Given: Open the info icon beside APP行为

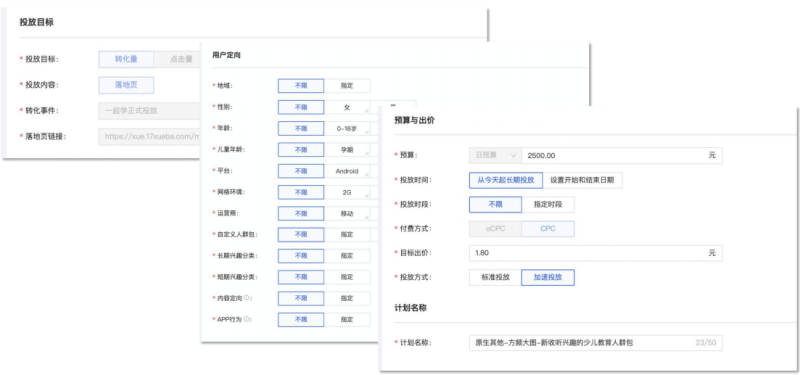Looking at the screenshot, I should [246, 319].
